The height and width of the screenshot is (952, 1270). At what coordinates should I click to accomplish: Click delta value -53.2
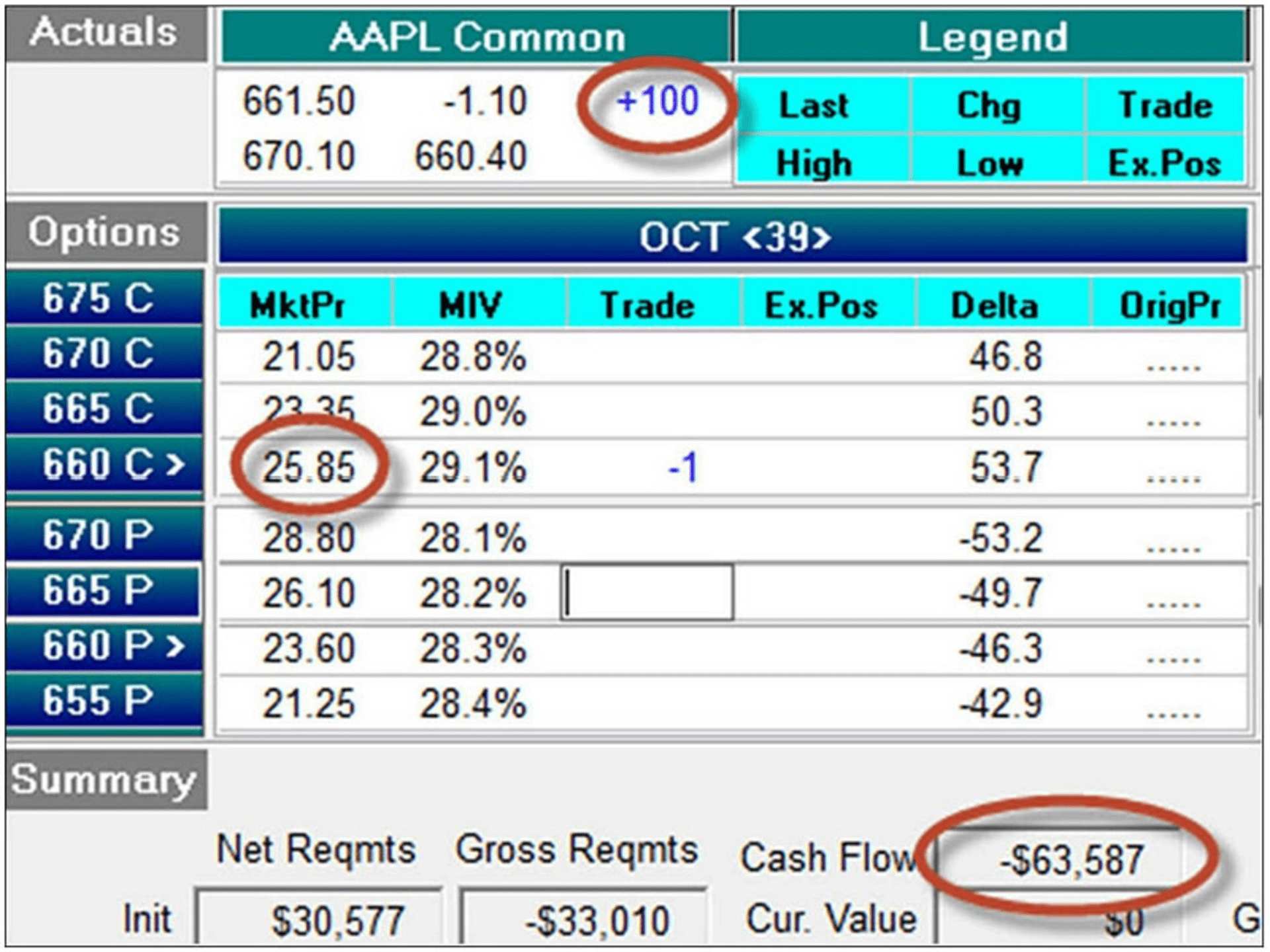1001,537
